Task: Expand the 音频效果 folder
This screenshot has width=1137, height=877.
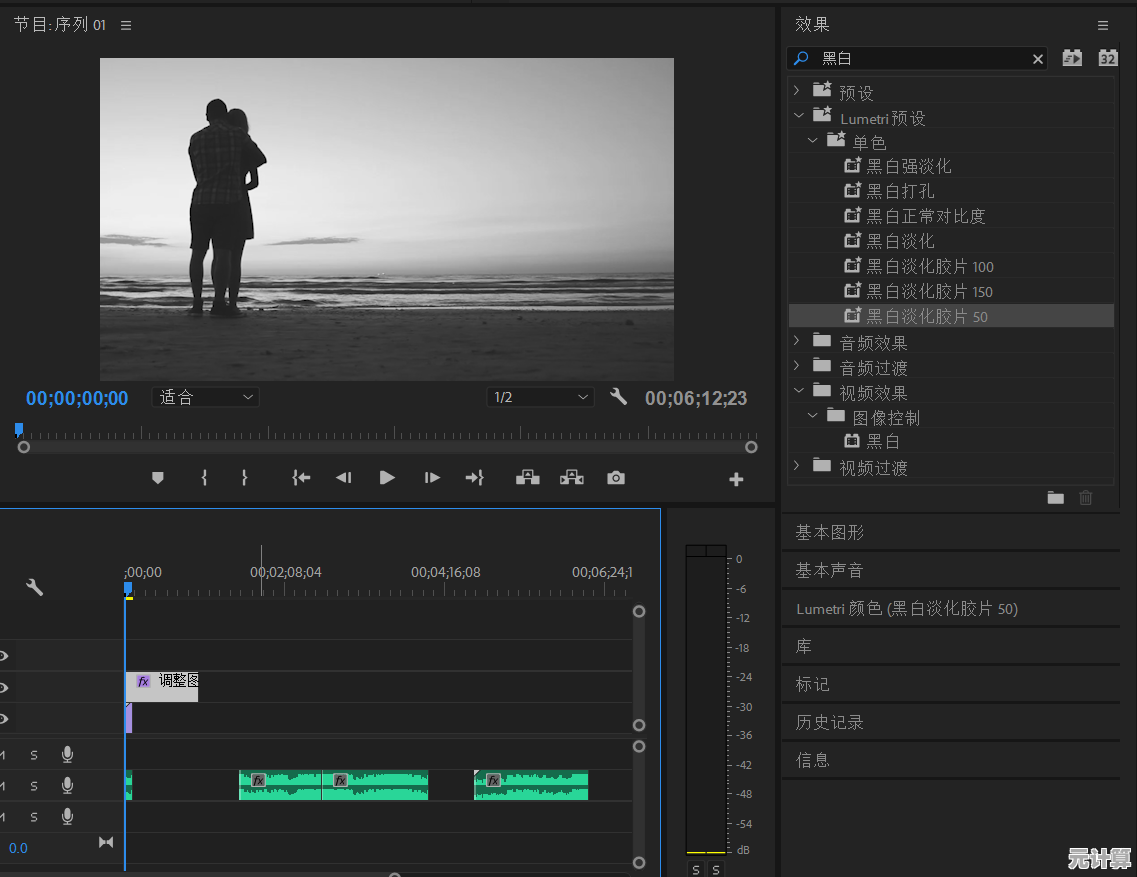Action: coord(797,341)
